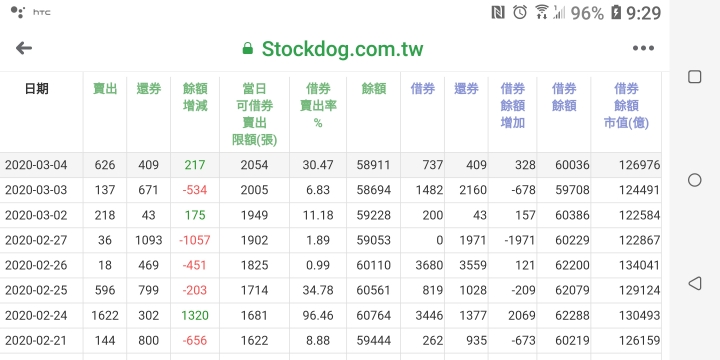Tap the NFC status bar icon
The width and height of the screenshot is (720, 360).
click(498, 12)
